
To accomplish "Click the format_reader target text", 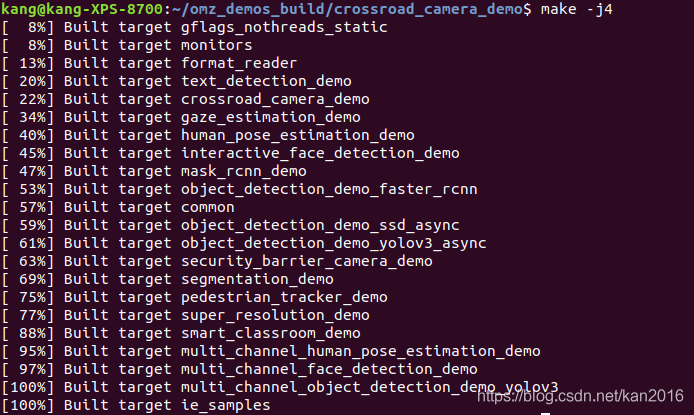I will click(239, 63).
